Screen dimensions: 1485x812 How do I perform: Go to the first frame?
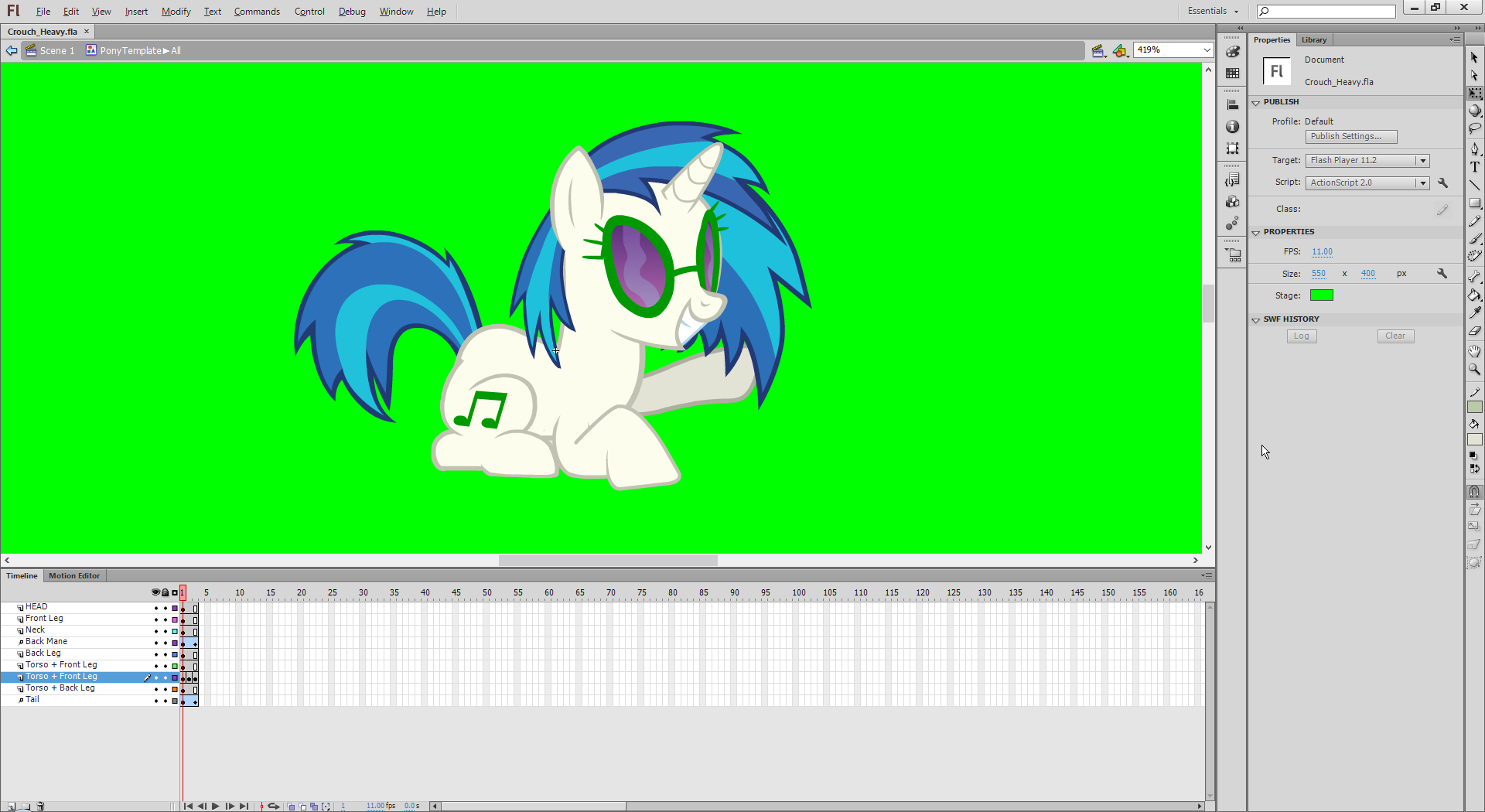tap(188, 806)
